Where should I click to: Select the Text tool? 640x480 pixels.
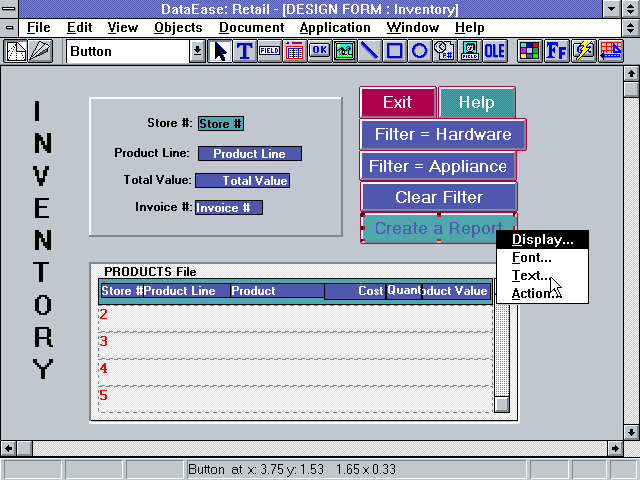pyautogui.click(x=244, y=51)
